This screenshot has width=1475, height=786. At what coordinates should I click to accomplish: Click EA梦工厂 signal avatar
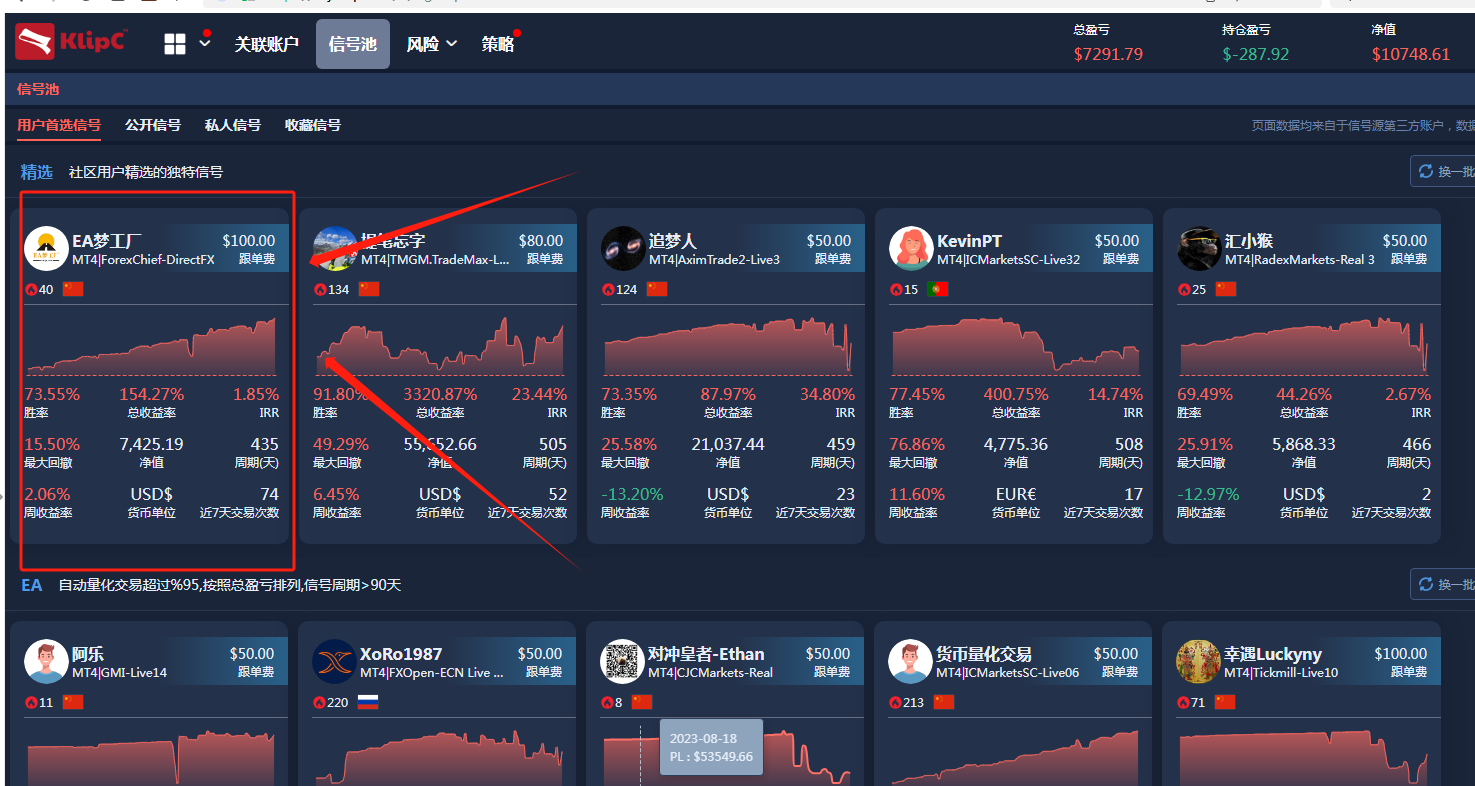pos(46,248)
